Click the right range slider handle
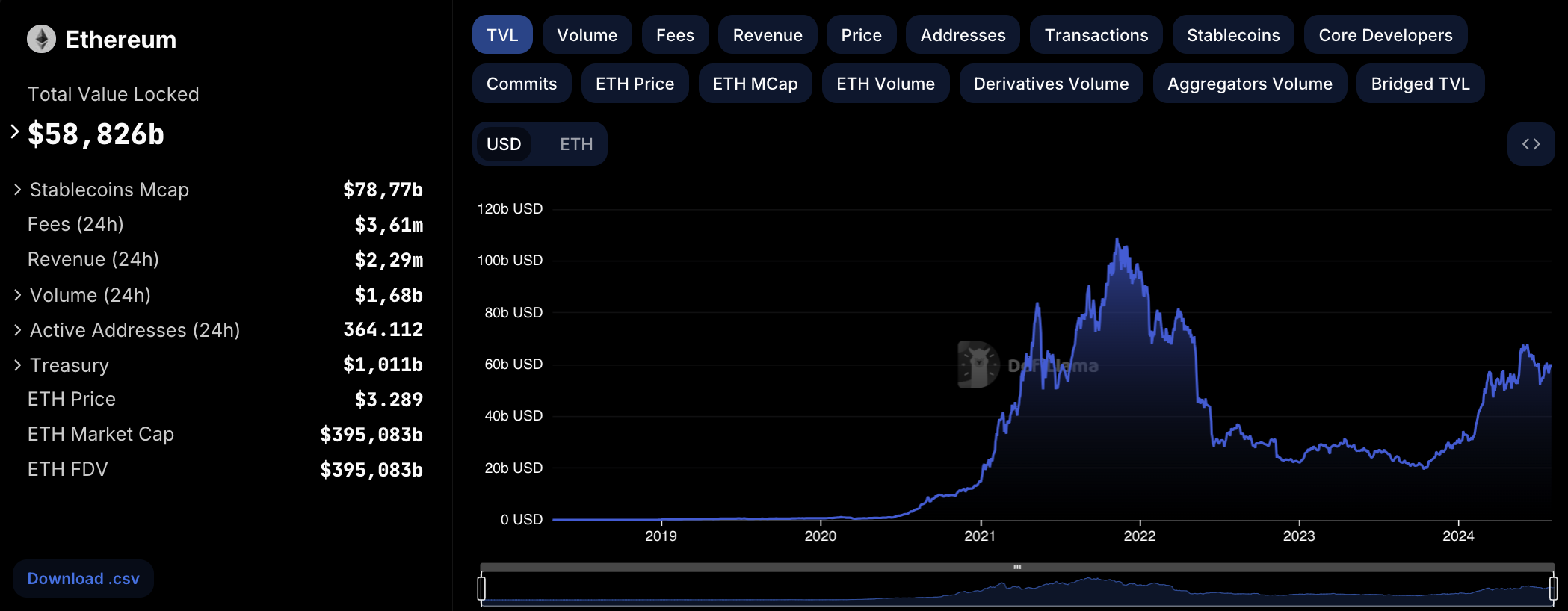Image resolution: width=1568 pixels, height=611 pixels. 1553,588
